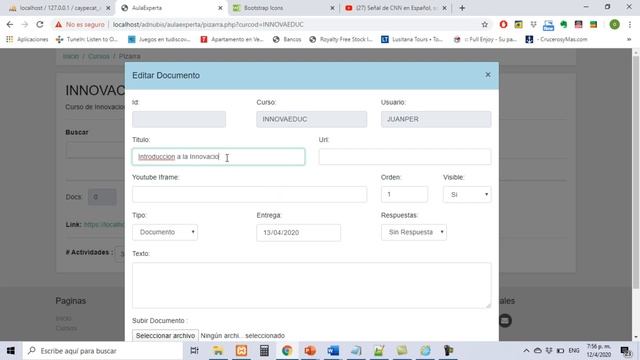Open Aplicaciones bookmarks shortcut

(27, 39)
